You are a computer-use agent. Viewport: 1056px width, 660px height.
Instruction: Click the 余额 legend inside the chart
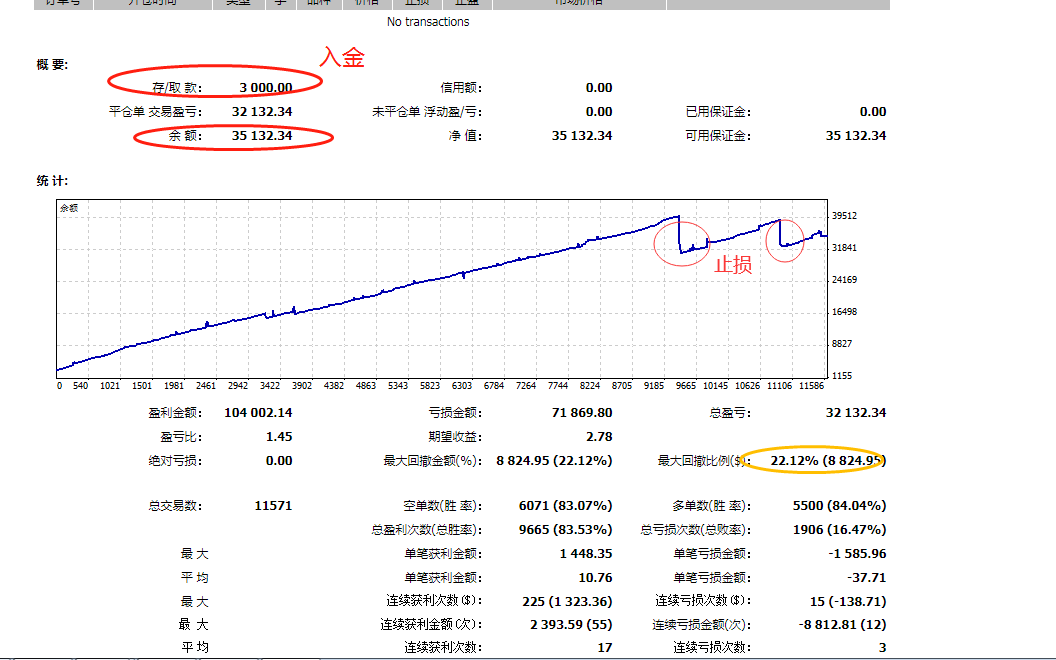pos(69,208)
